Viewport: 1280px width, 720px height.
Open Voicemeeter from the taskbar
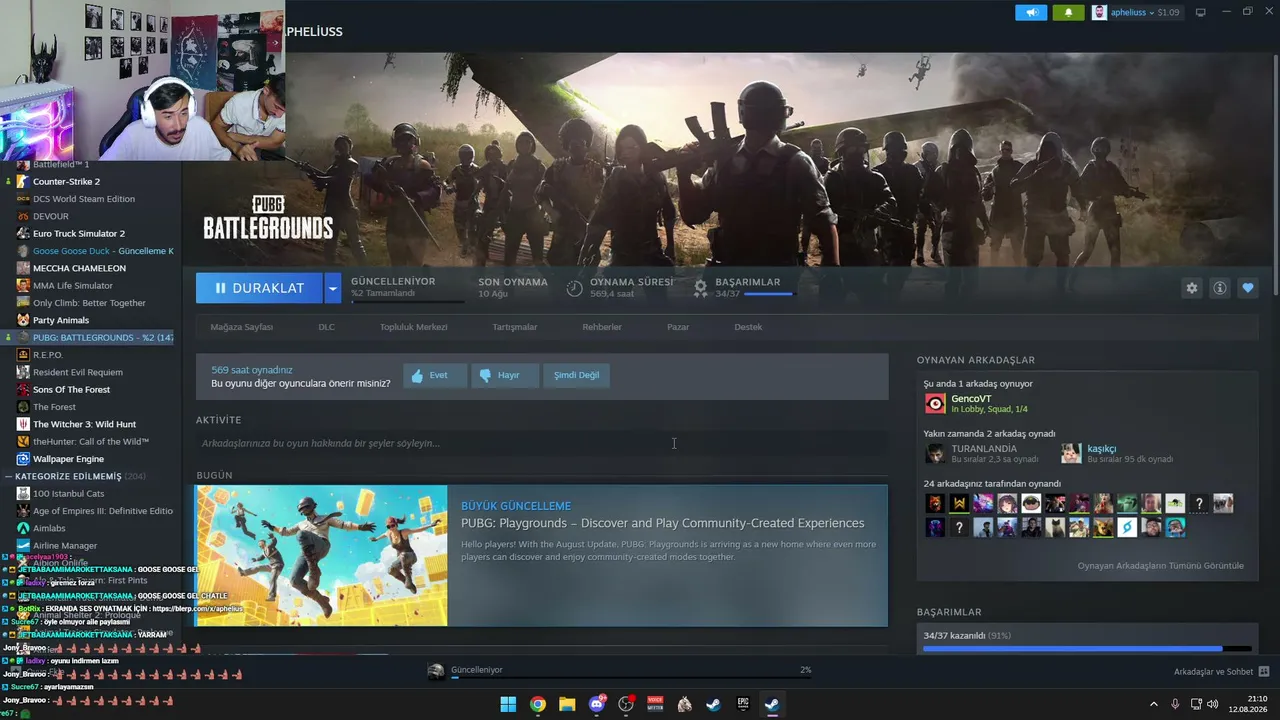(655, 704)
